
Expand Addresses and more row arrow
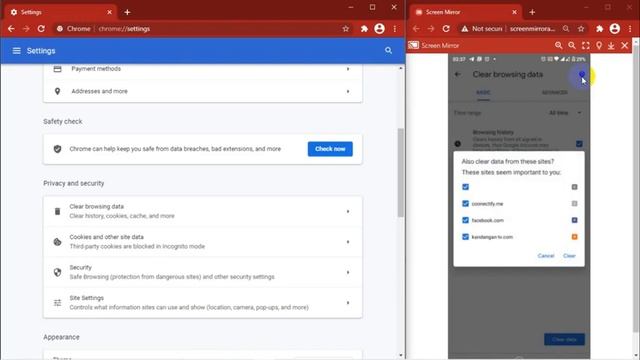coord(348,91)
